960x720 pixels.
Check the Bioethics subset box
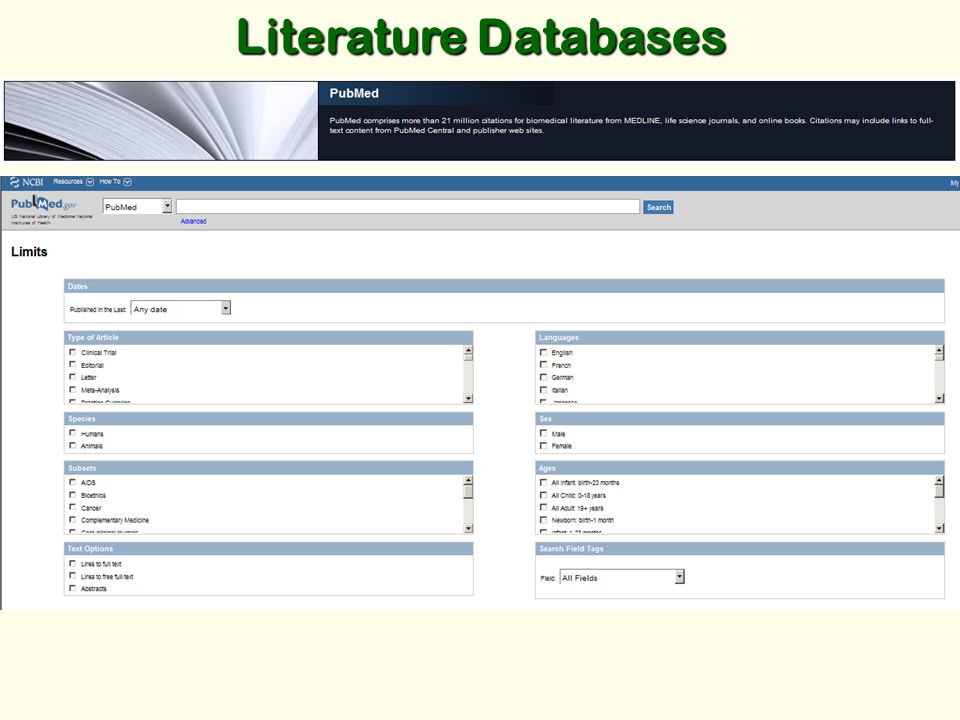tap(73, 495)
